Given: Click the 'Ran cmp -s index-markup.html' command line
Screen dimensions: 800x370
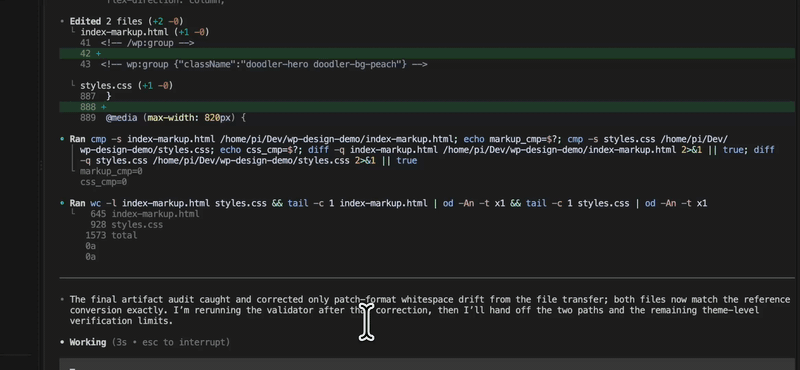Looking at the screenshot, I should click(x=398, y=139).
